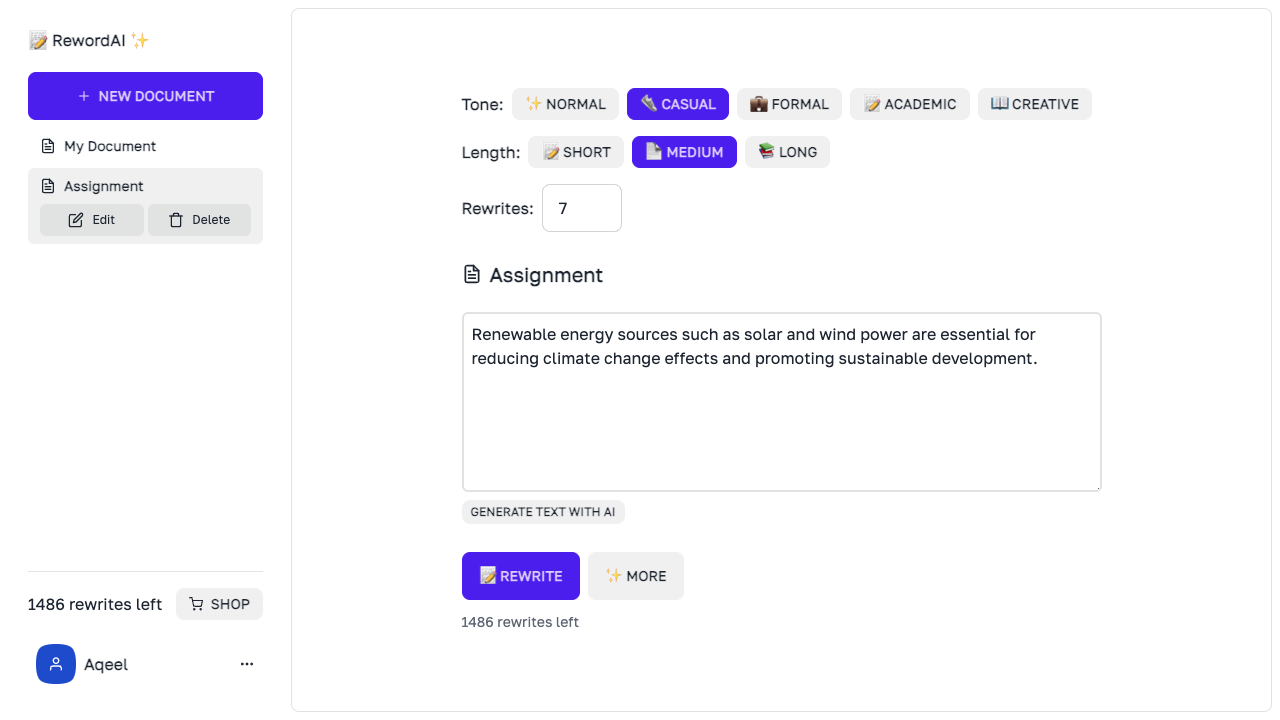The image size is (1280, 720).
Task: Click the document icon beside My Document
Action: coord(48,146)
